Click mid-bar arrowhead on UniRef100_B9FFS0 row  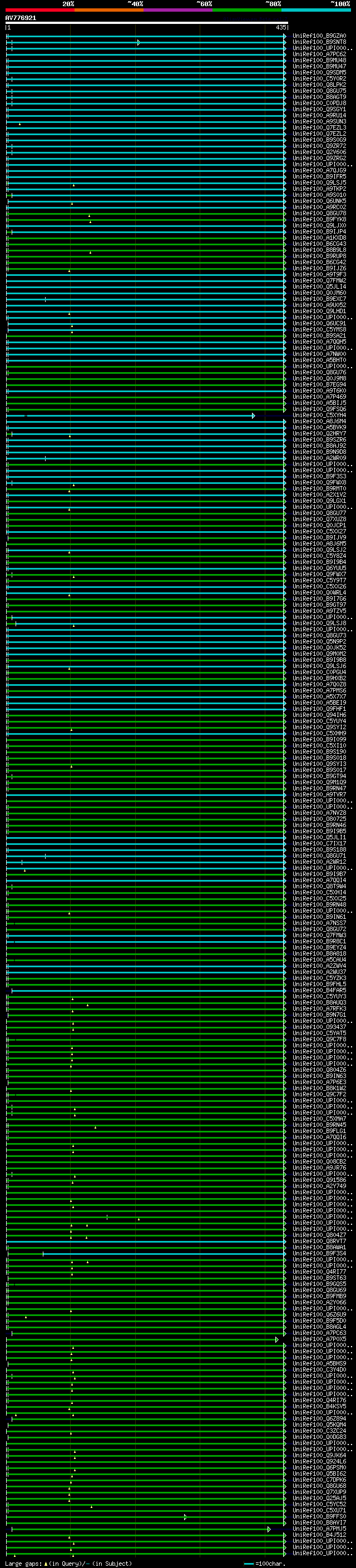point(186,1517)
